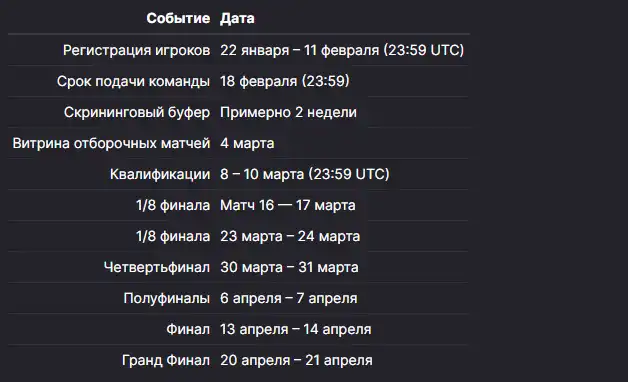Click the 30 марта – 31 марта date
This screenshot has height=382, width=628.
(x=289, y=267)
